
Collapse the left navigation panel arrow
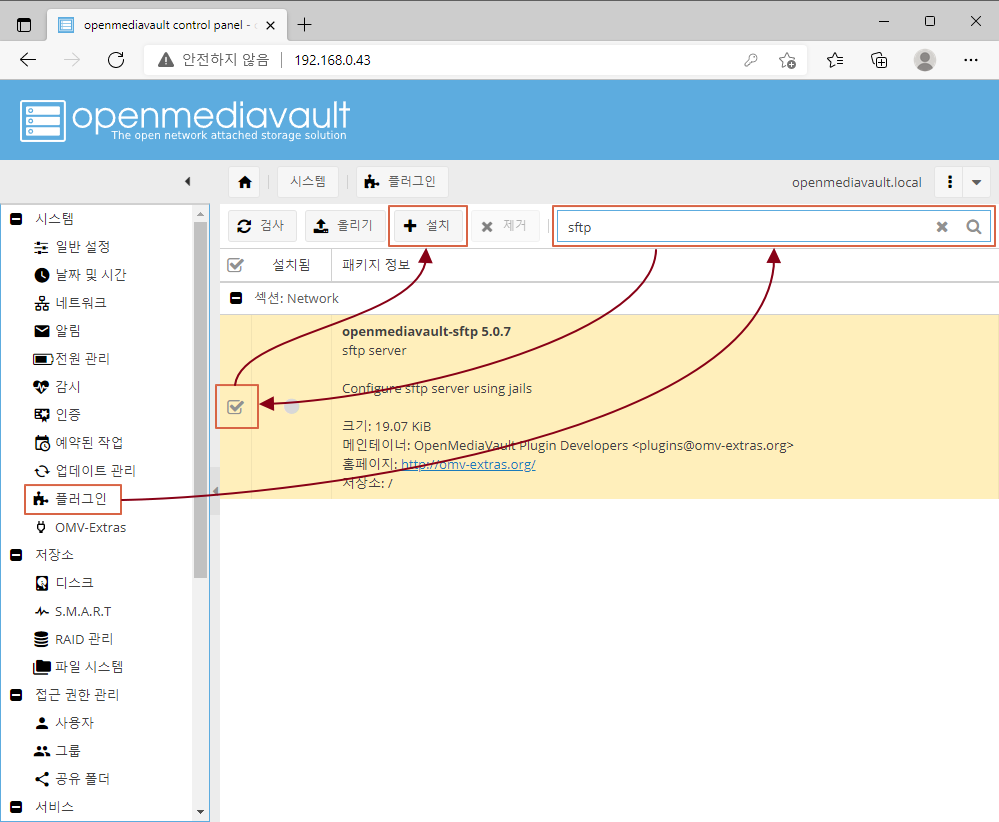click(x=187, y=182)
